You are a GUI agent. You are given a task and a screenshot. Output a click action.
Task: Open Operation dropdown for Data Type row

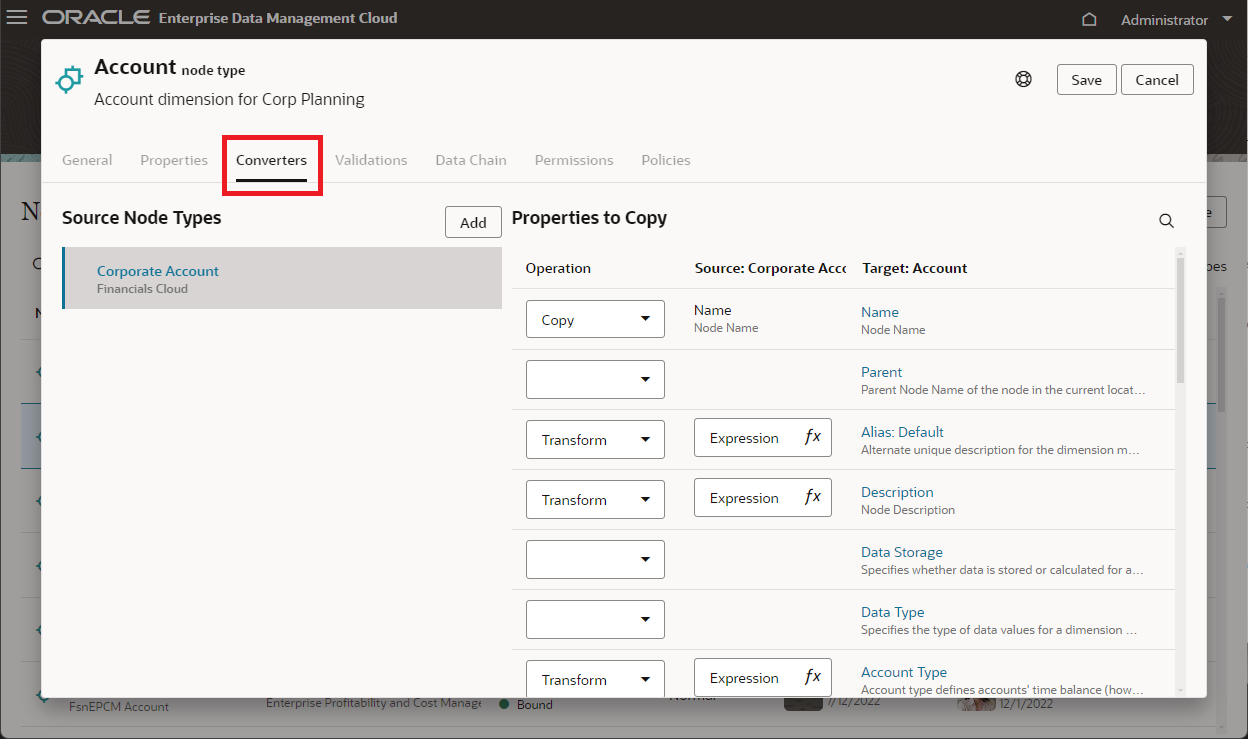[x=595, y=620]
